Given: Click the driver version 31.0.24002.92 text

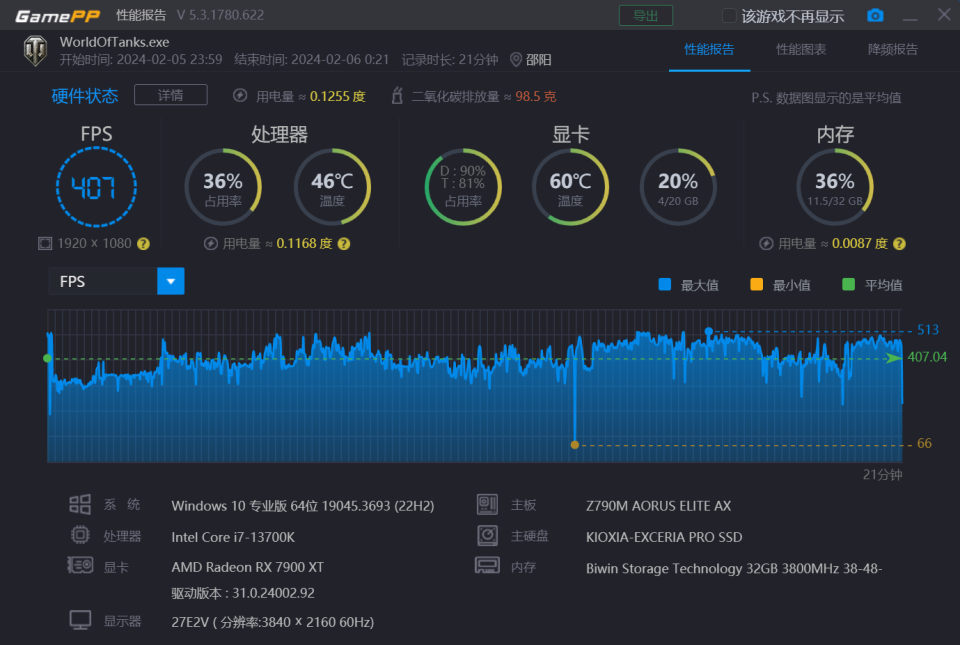Looking at the screenshot, I should click(x=243, y=593).
